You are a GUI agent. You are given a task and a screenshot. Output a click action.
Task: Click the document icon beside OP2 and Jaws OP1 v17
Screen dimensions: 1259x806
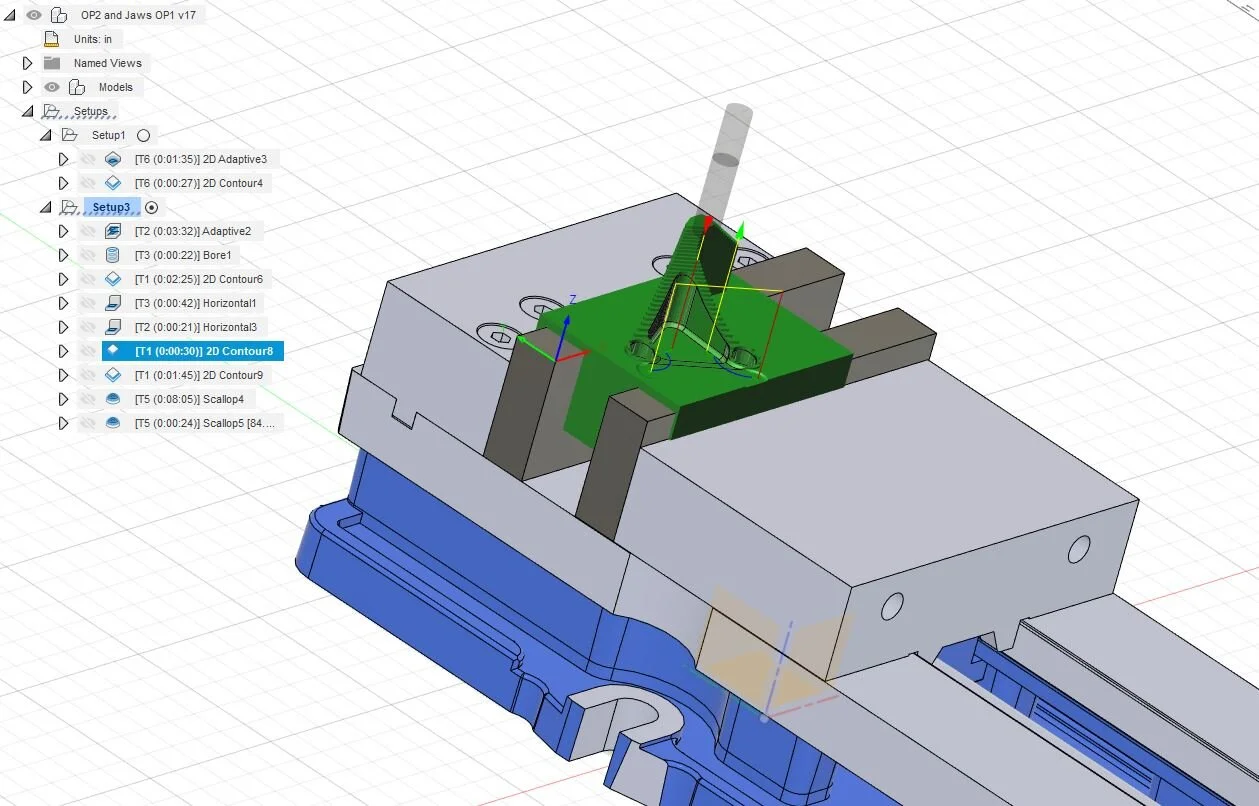point(59,15)
